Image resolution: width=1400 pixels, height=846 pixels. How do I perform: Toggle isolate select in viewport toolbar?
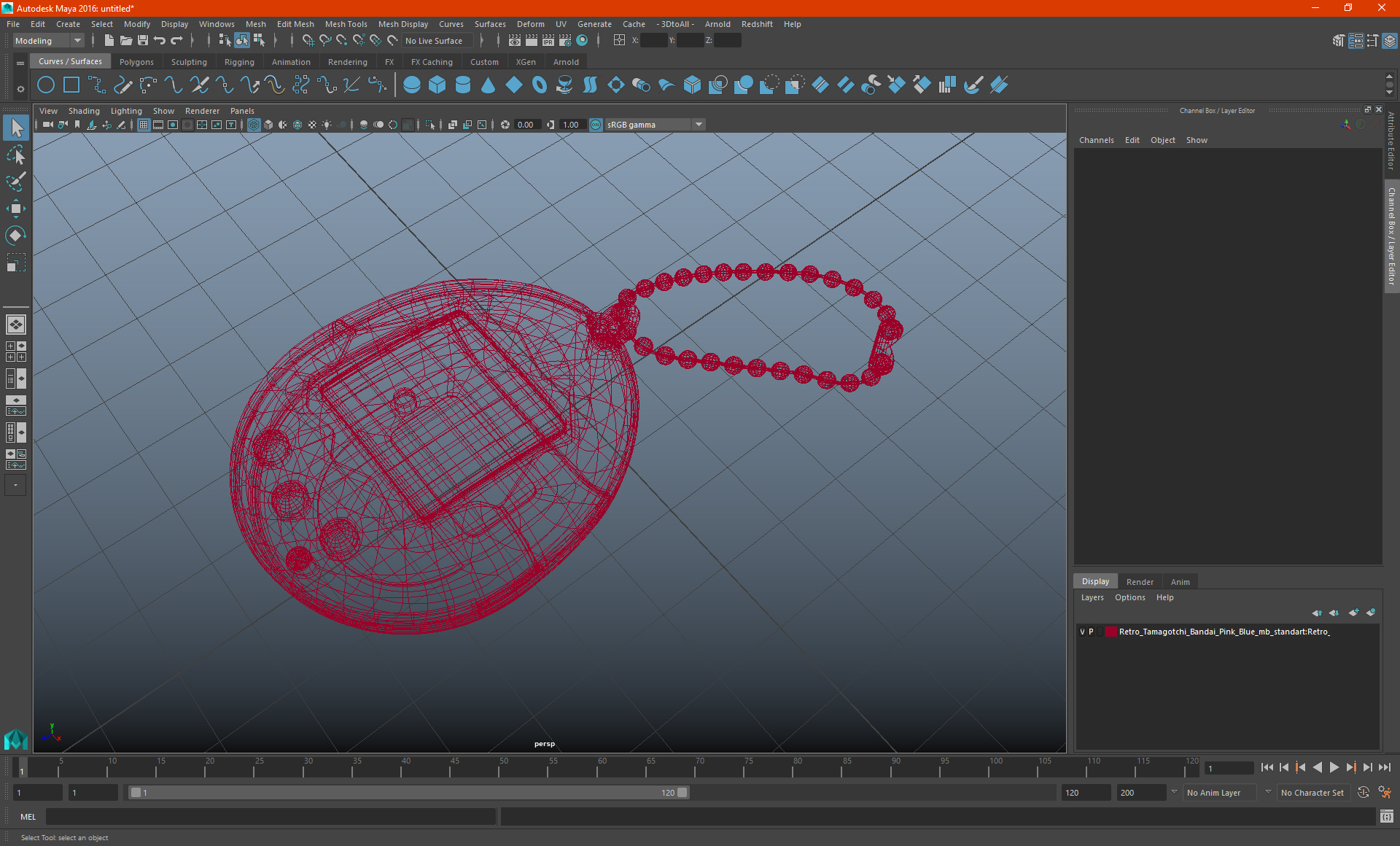click(x=430, y=125)
